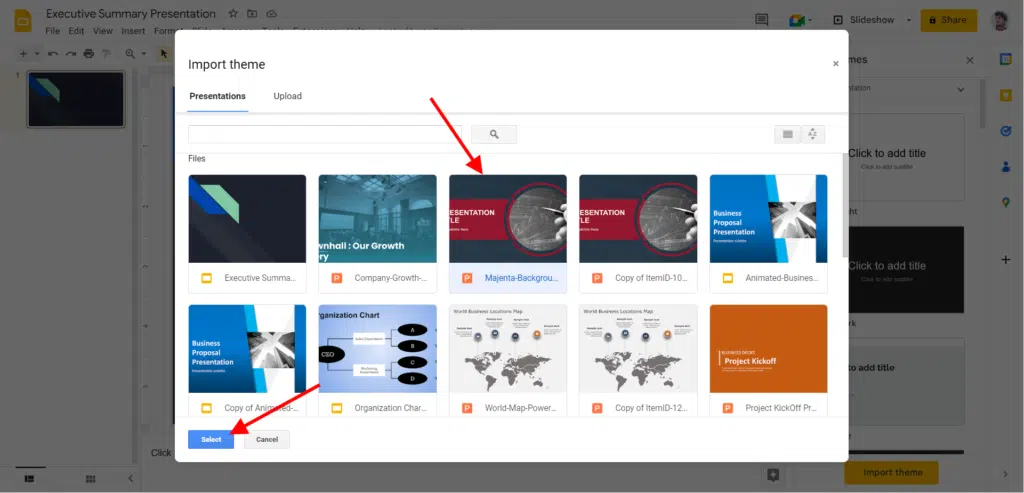Open the zoom dropdown in toolbar
The width and height of the screenshot is (1024, 493).
(134, 53)
